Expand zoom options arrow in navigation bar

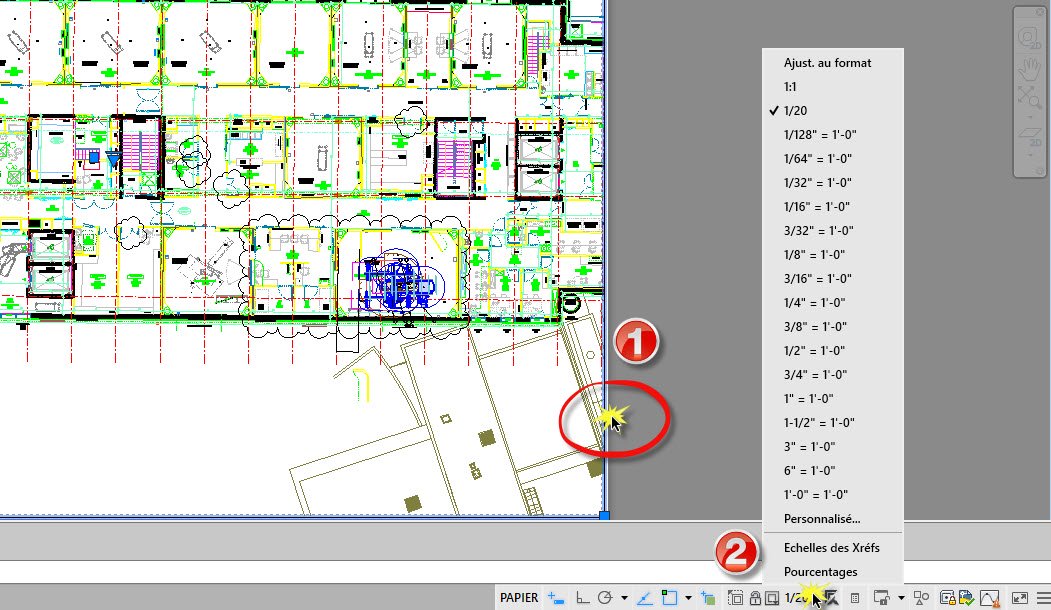[x=1030, y=117]
